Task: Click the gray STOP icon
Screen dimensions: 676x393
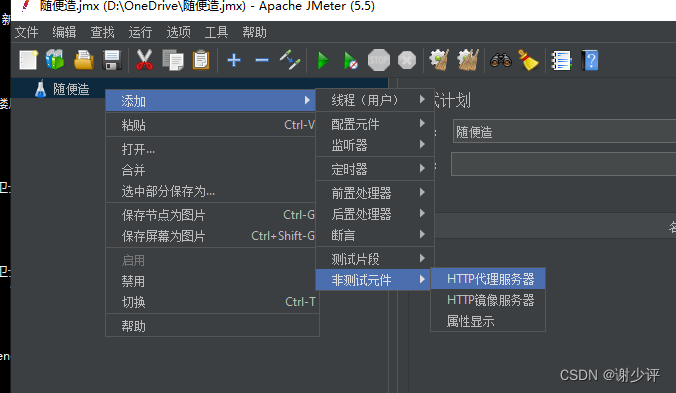Action: point(379,60)
